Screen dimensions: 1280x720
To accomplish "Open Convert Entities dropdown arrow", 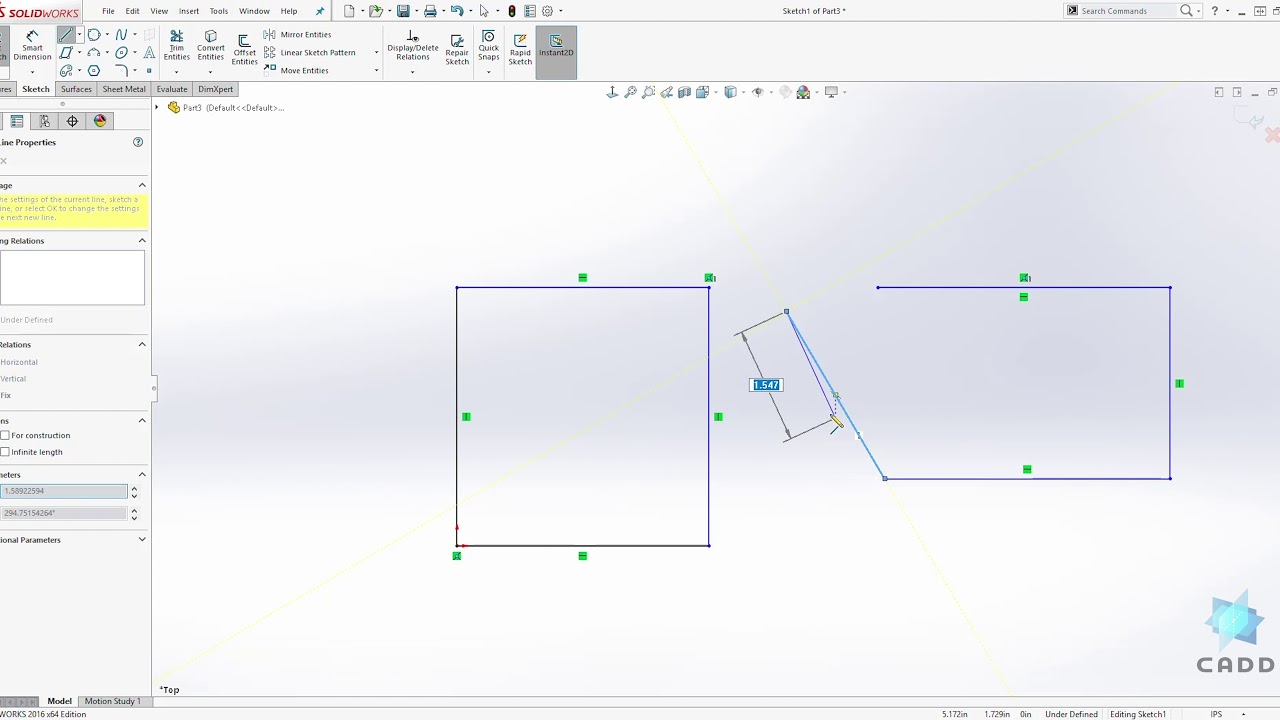I will (x=211, y=71).
